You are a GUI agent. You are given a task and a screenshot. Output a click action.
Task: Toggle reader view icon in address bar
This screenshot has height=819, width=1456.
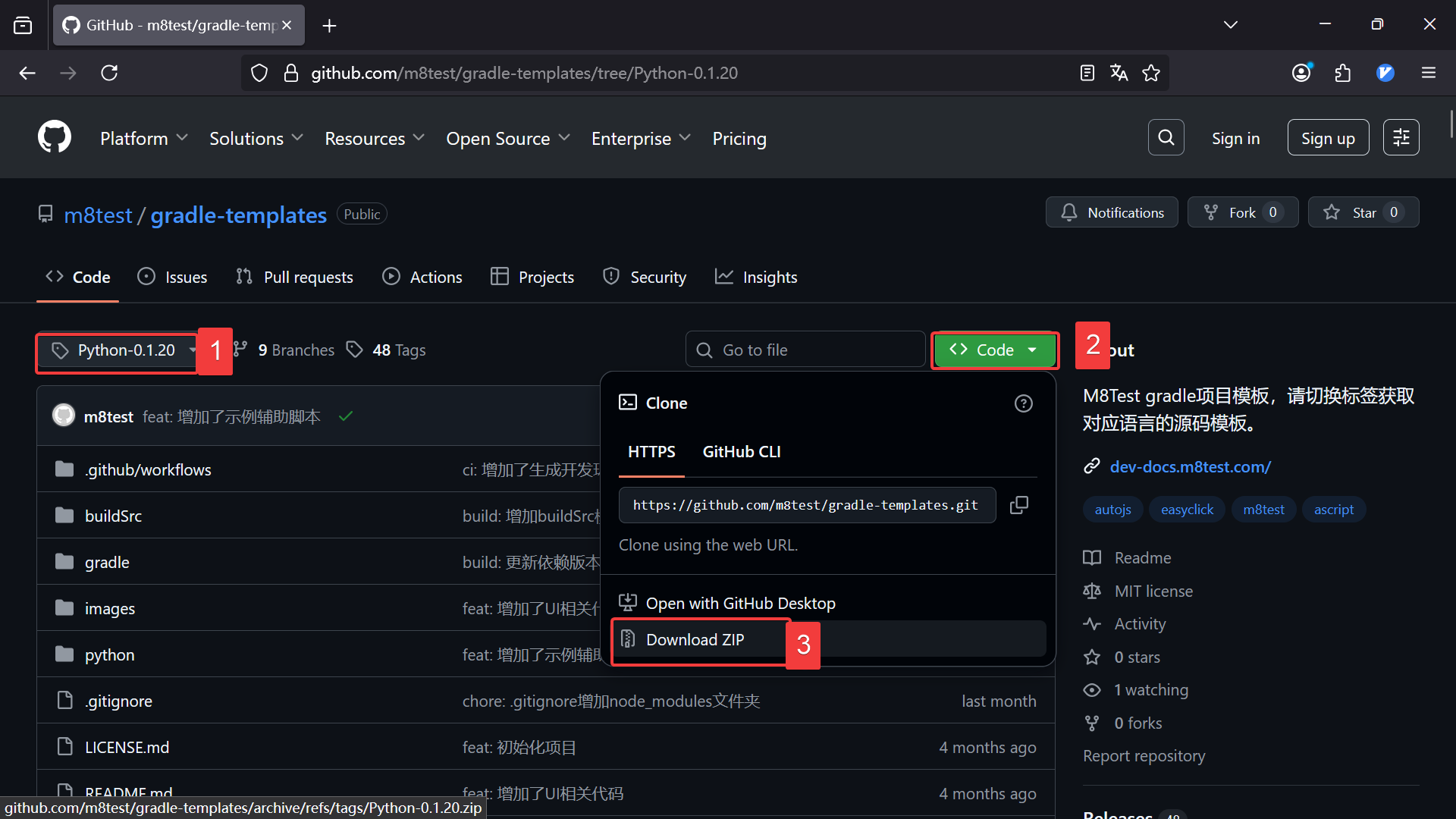click(x=1087, y=73)
